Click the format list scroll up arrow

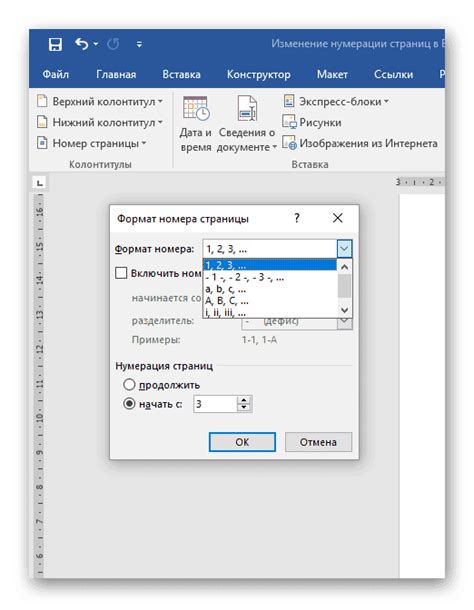344,267
